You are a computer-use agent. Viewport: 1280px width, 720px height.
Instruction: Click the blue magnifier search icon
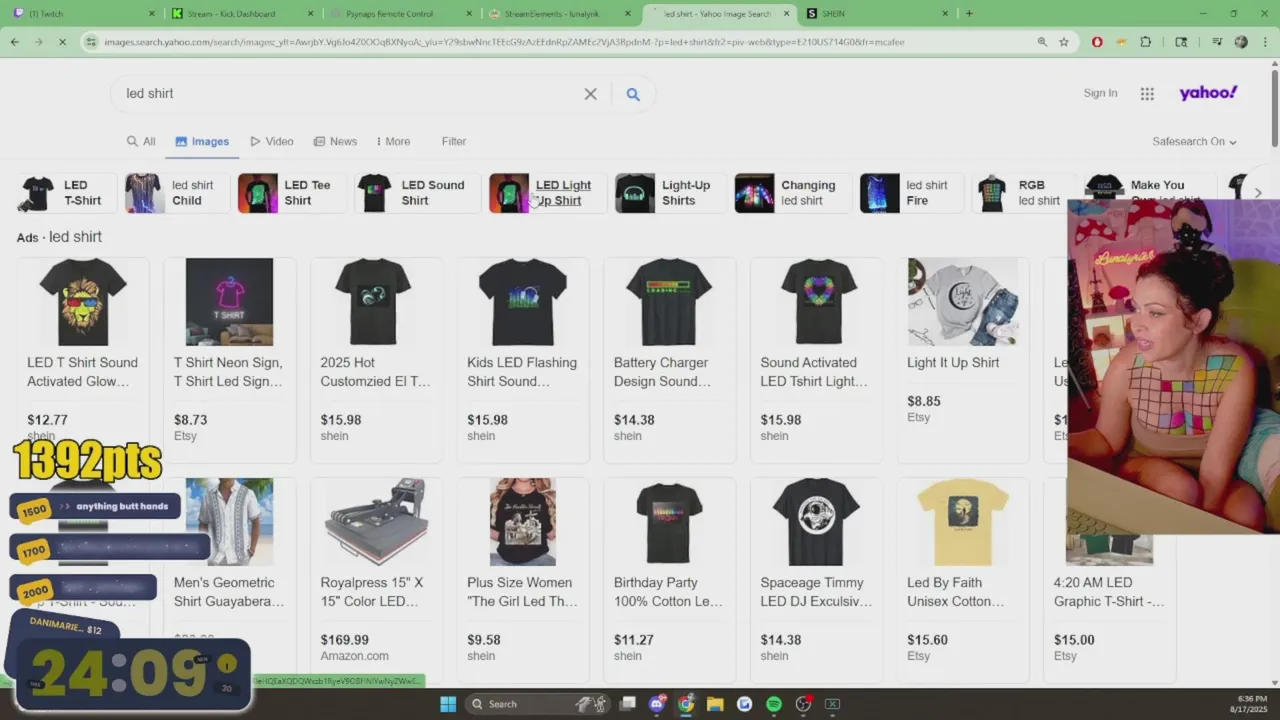[x=633, y=94]
